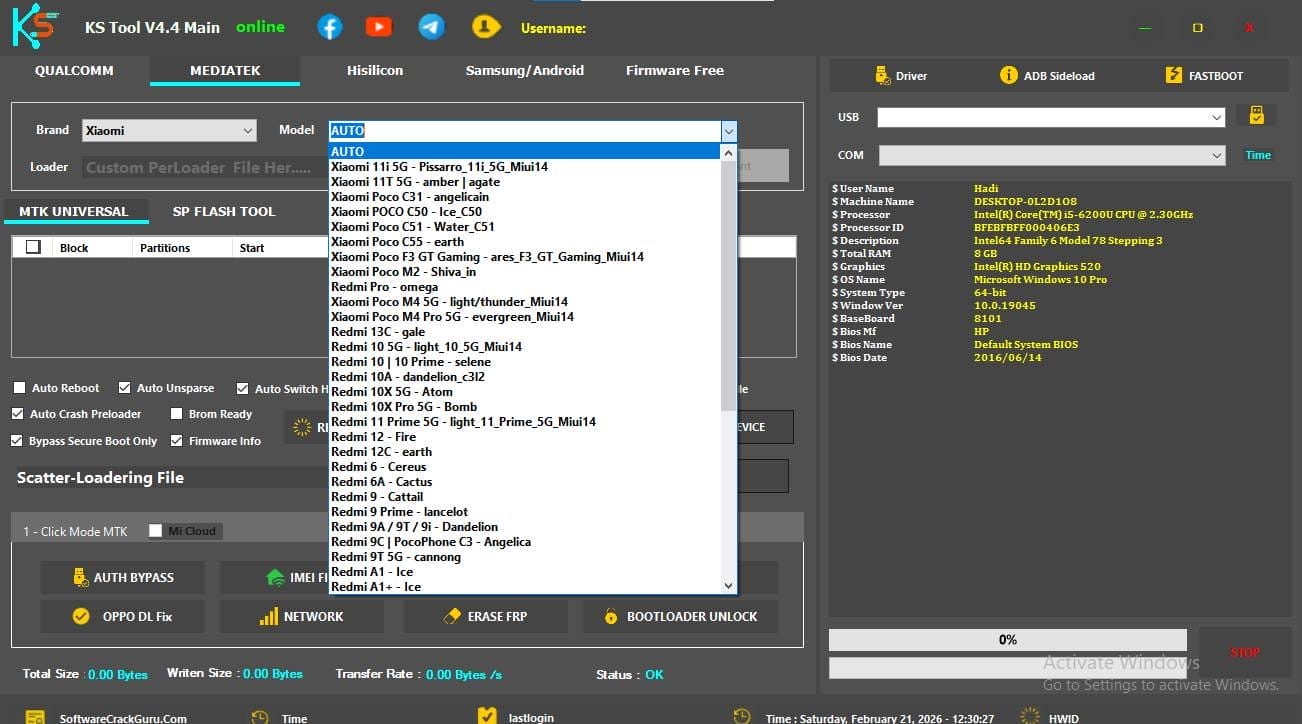
Task: Disable the Auto Unsparse option
Action: pyautogui.click(x=125, y=387)
